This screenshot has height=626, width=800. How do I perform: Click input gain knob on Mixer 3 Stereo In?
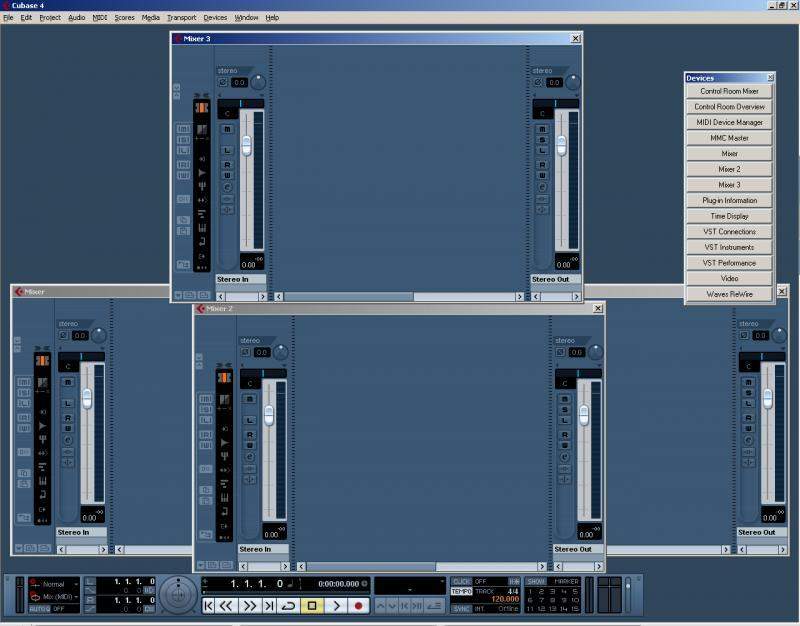point(258,82)
